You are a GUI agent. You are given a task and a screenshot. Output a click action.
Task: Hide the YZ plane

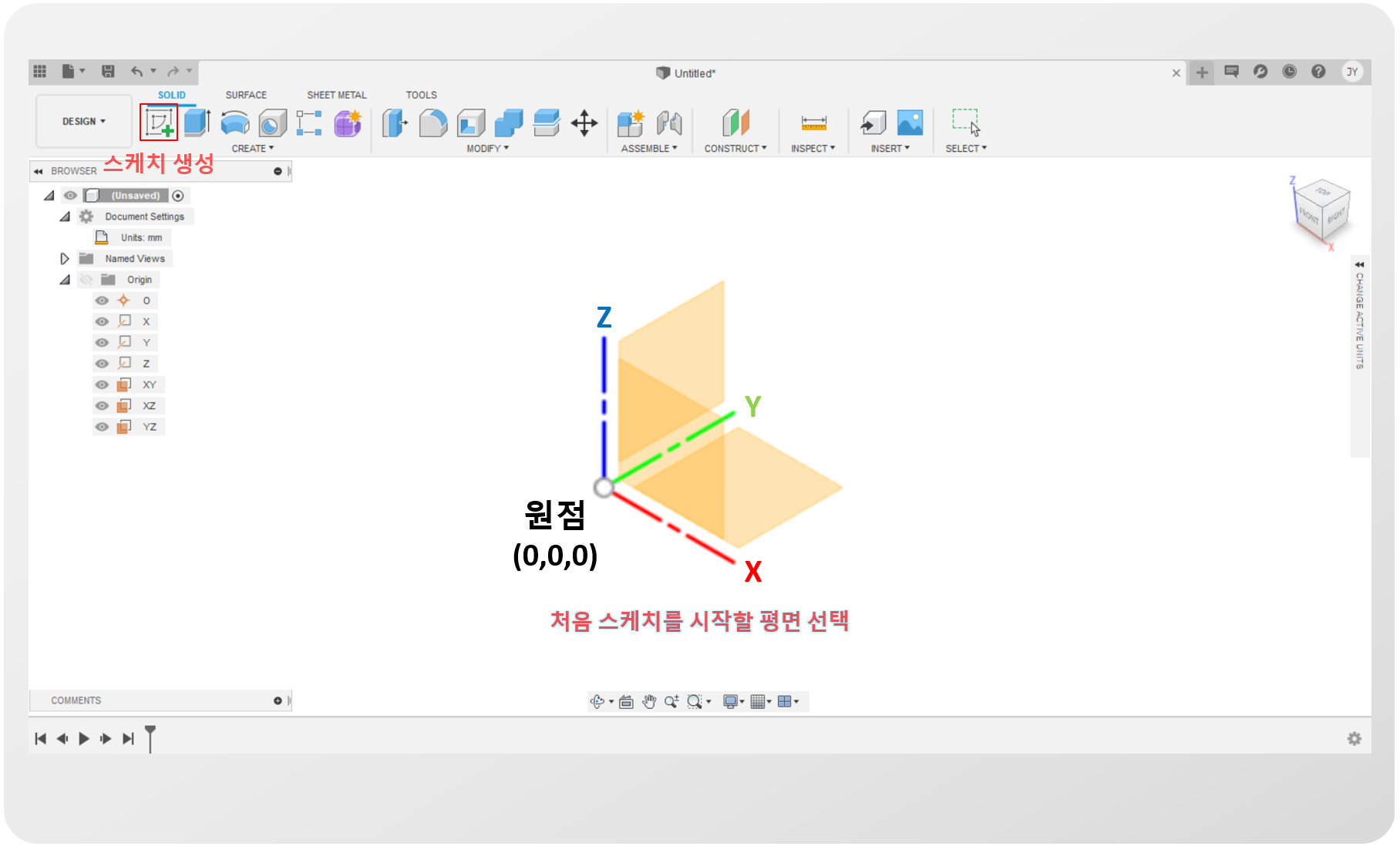[102, 426]
